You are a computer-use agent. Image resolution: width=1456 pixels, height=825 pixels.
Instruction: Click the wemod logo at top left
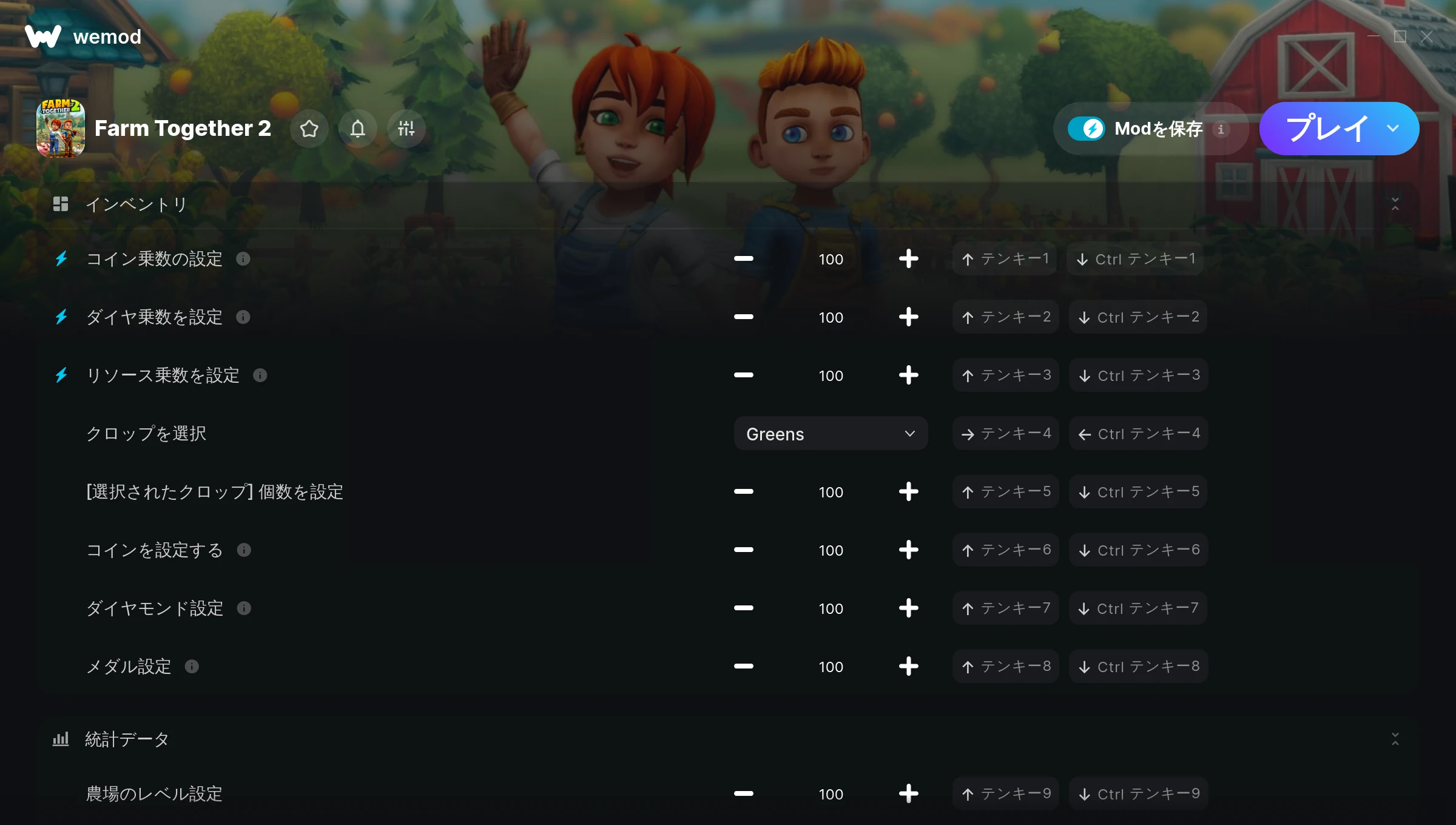point(83,36)
